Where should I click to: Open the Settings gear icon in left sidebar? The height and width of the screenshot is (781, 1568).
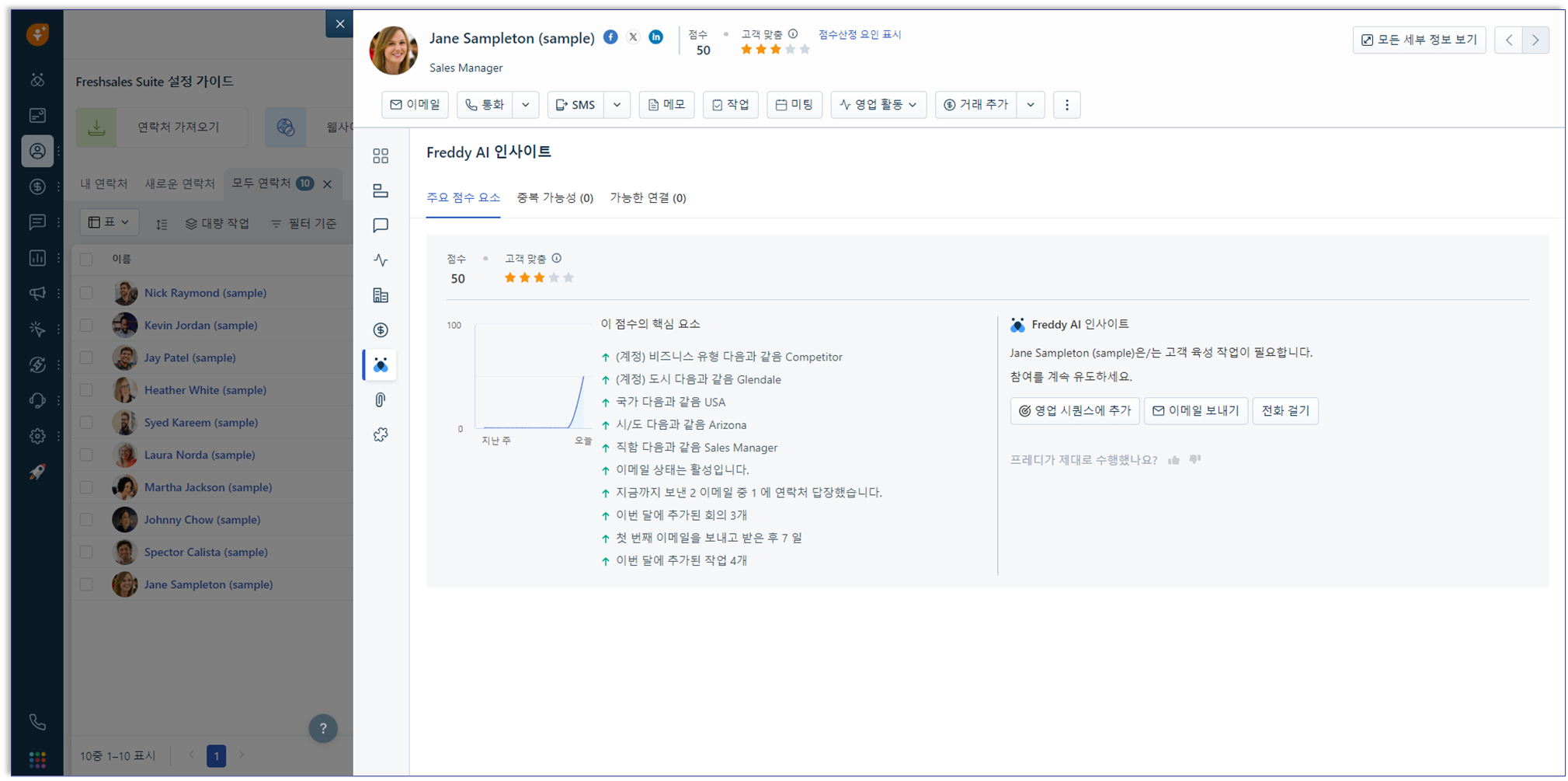[x=37, y=436]
